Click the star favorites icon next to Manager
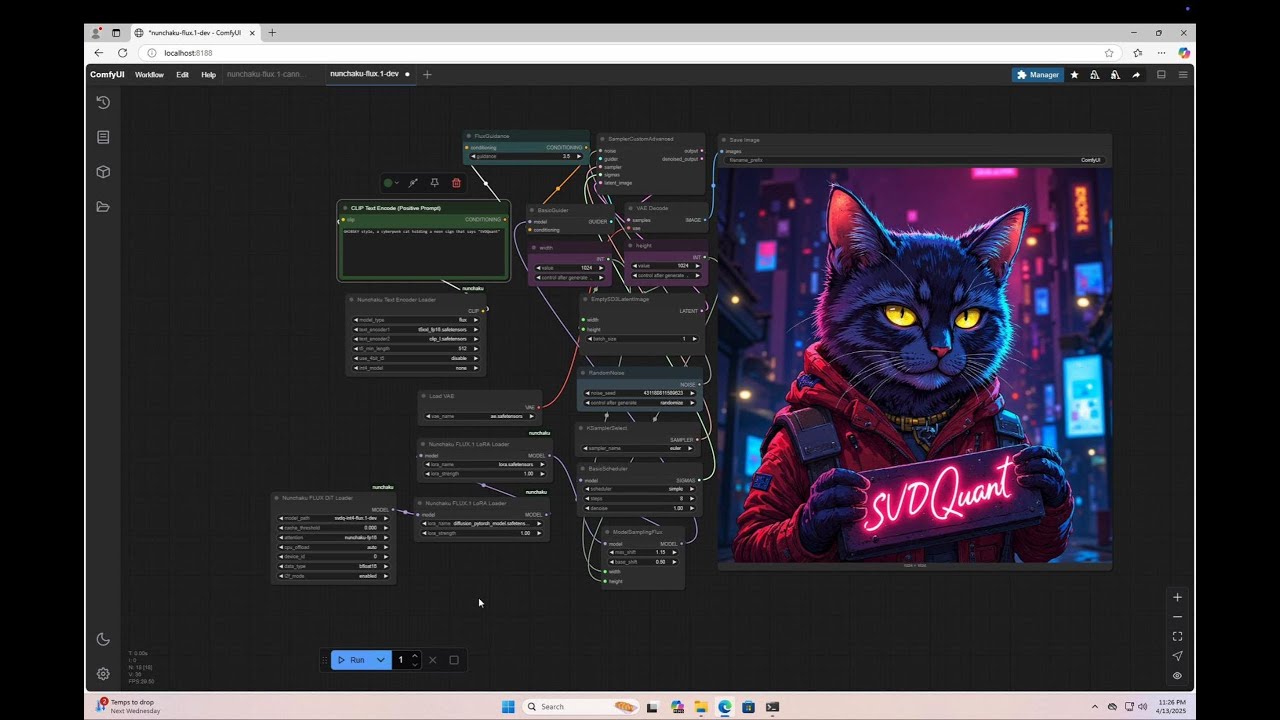 (1074, 74)
